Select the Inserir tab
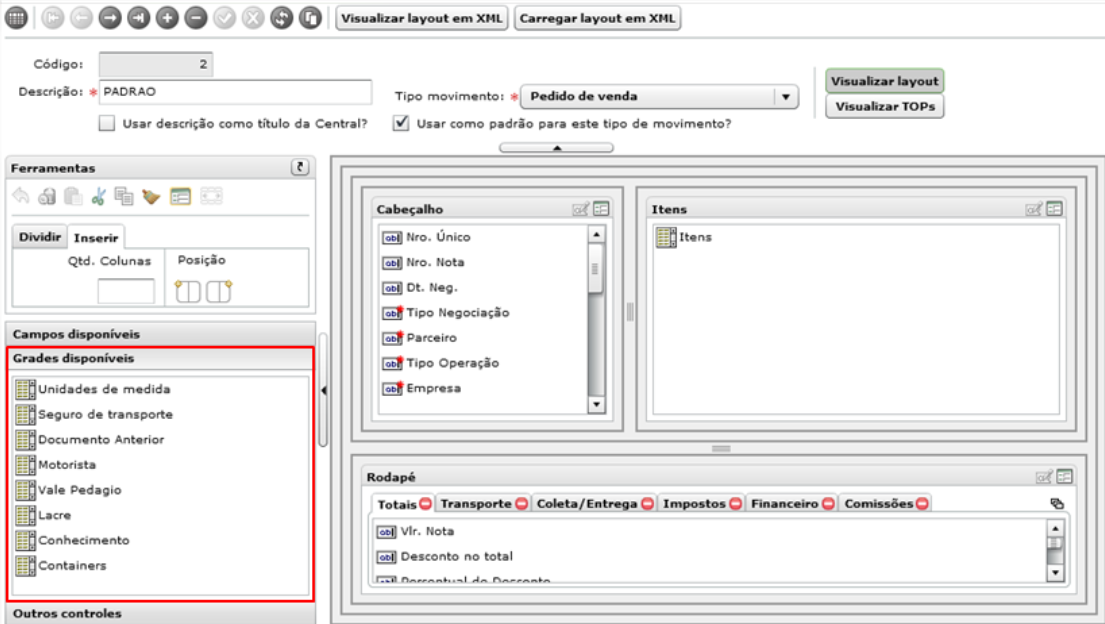 [96, 238]
